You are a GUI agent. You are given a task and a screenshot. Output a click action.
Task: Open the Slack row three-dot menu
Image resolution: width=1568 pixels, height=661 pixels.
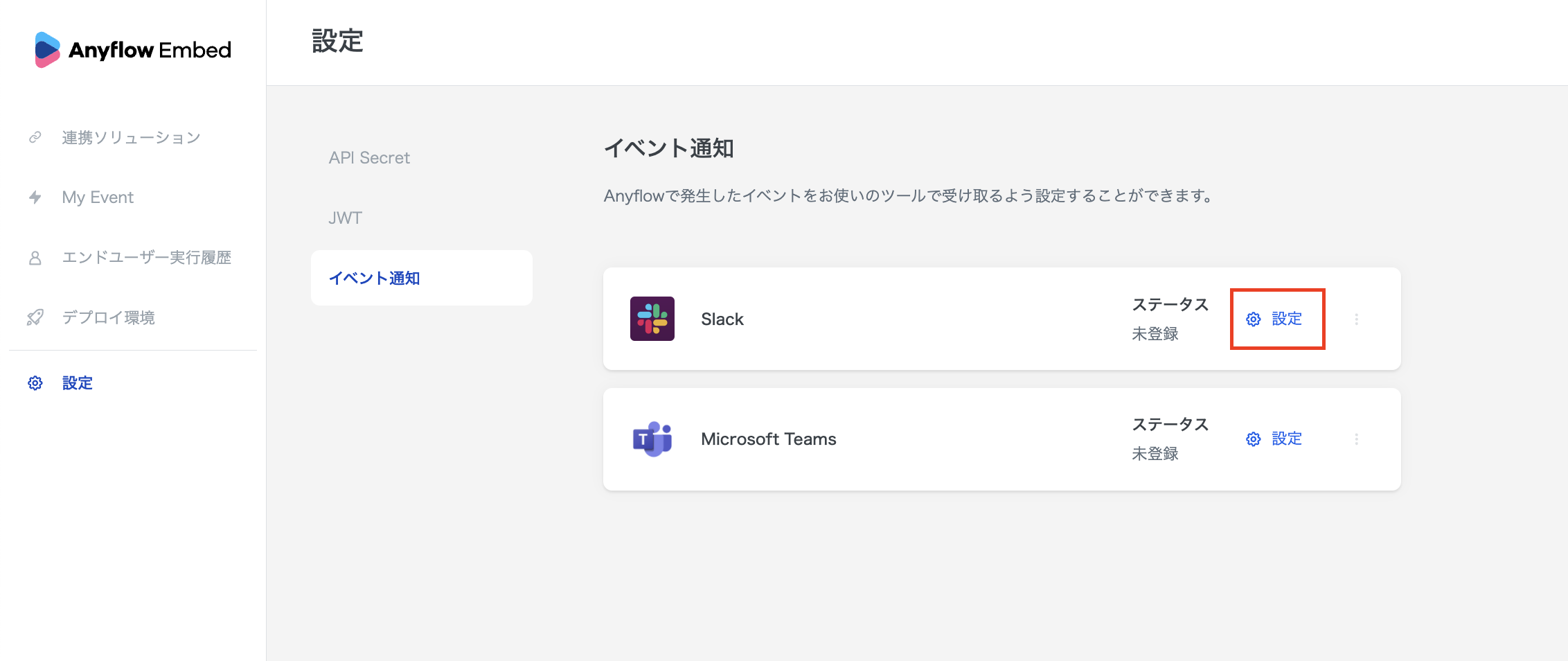1356,319
